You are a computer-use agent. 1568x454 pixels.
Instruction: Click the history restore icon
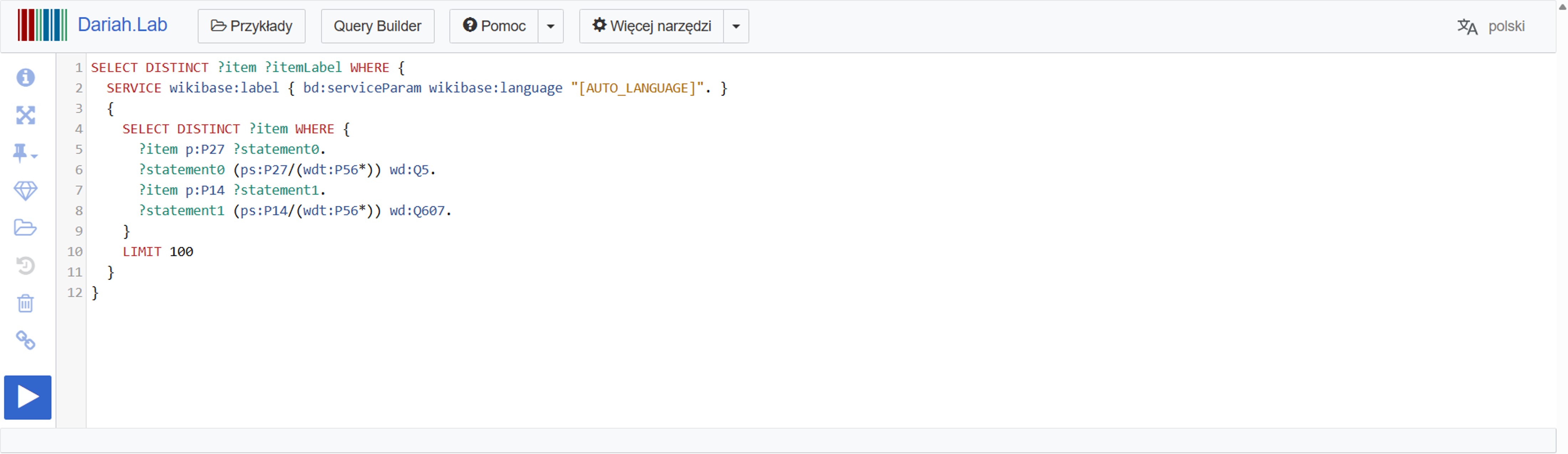(26, 266)
